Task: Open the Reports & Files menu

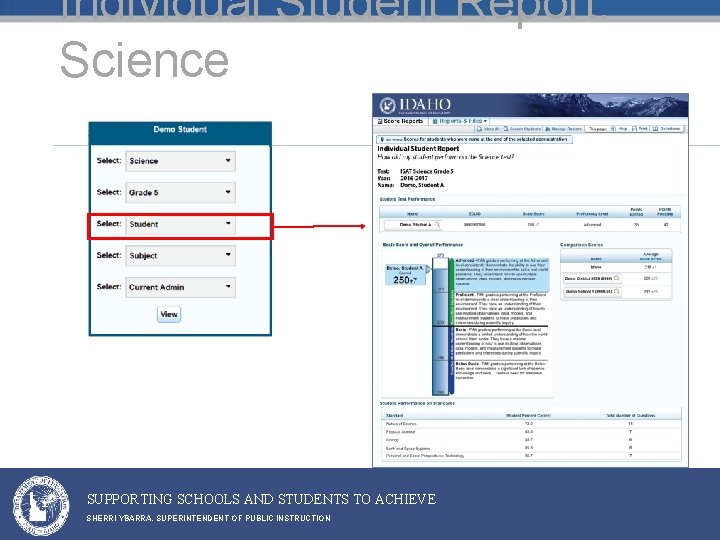Action: [x=460, y=121]
